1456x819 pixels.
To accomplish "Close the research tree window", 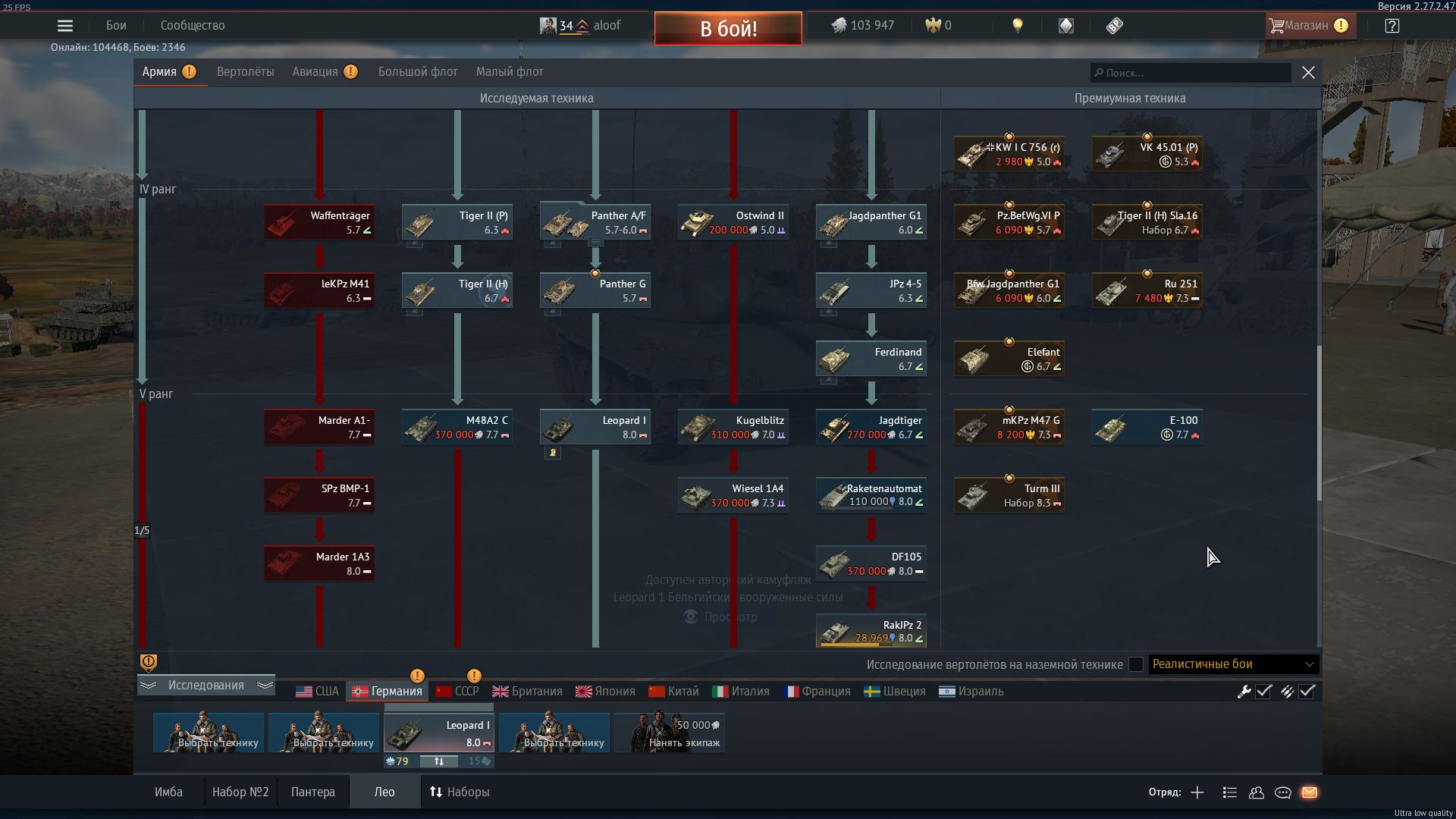I will 1308,72.
